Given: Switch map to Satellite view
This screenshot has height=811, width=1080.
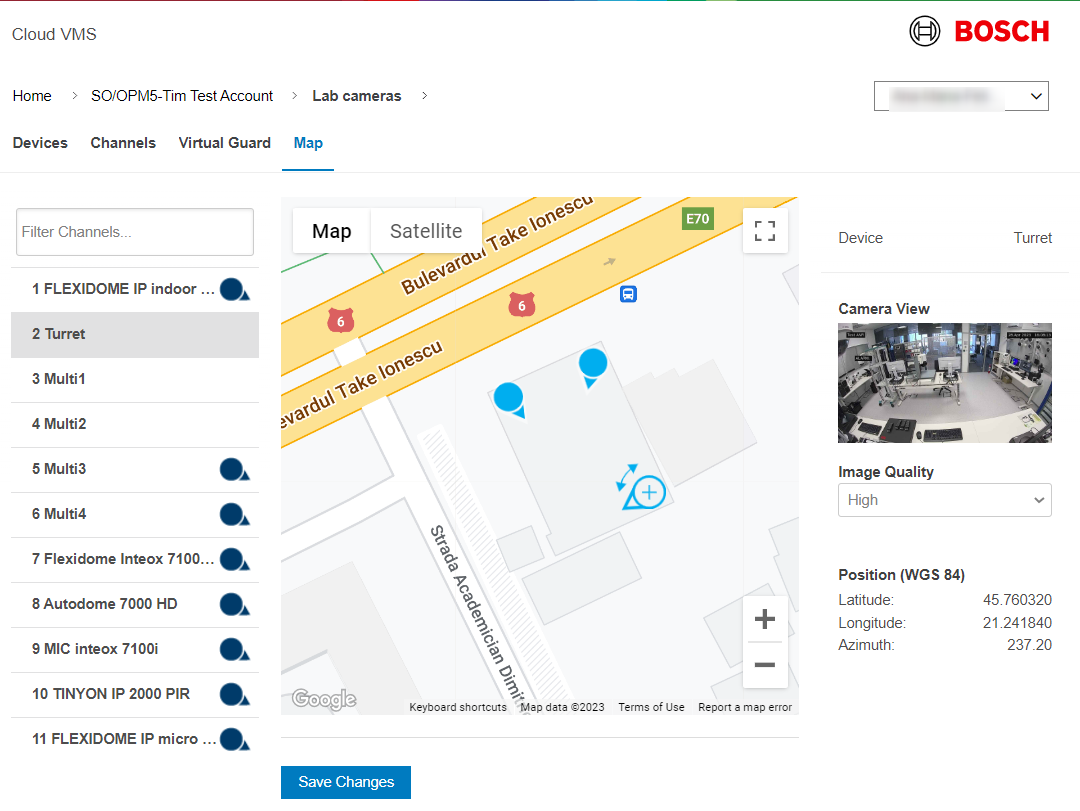Looking at the screenshot, I should 426,231.
